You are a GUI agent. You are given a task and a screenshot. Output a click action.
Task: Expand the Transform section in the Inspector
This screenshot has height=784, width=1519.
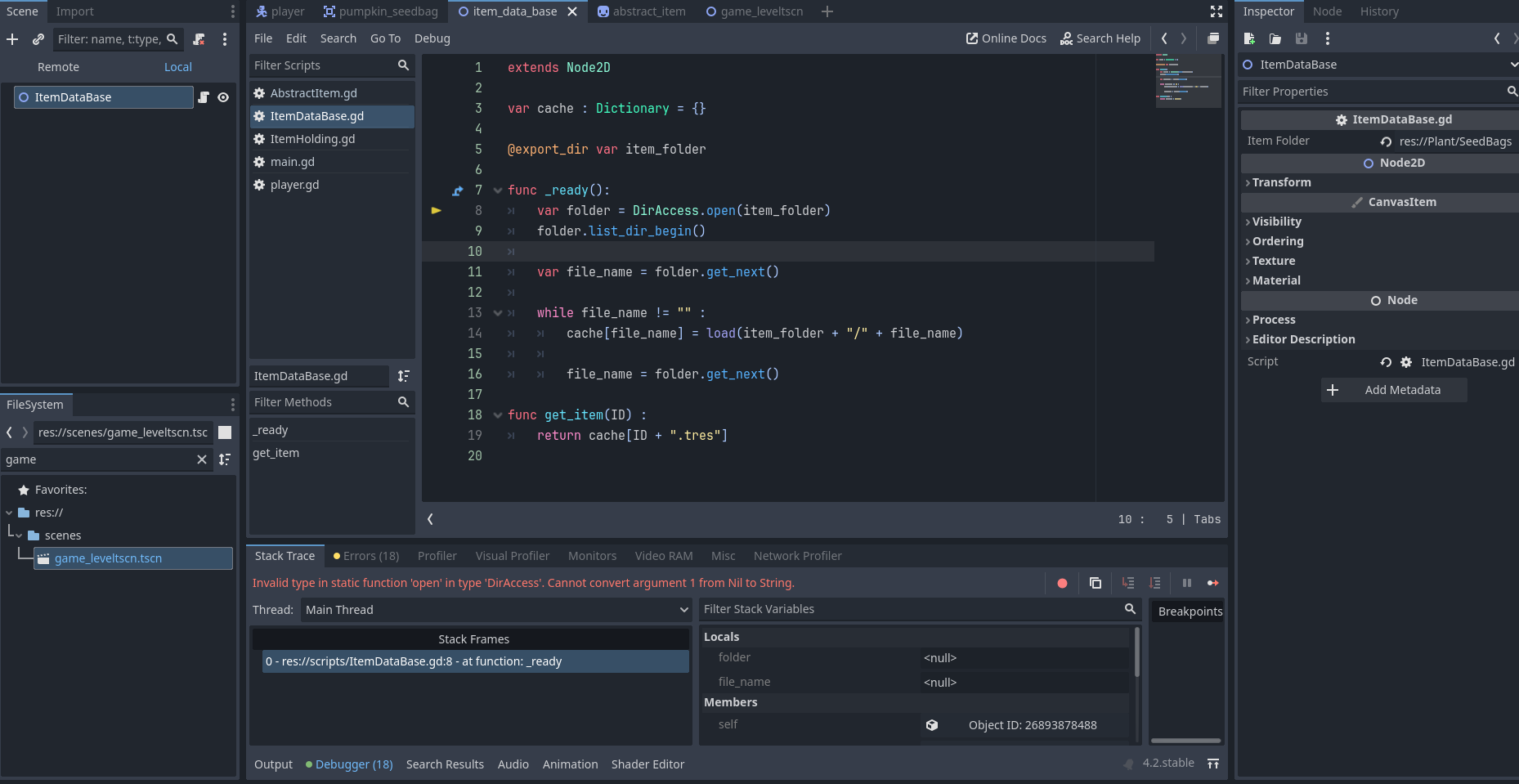[x=1280, y=182]
